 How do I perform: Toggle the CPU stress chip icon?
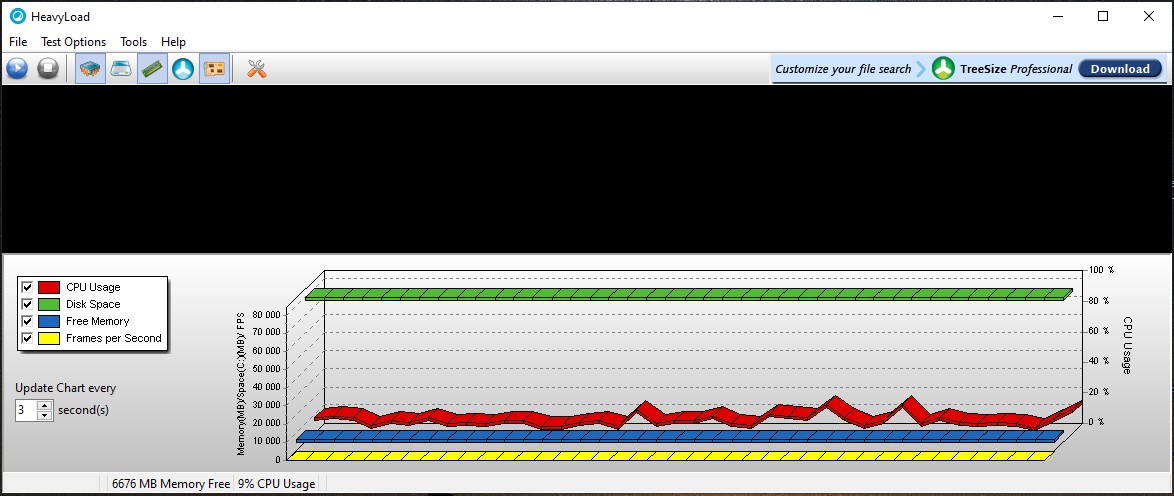(90, 69)
